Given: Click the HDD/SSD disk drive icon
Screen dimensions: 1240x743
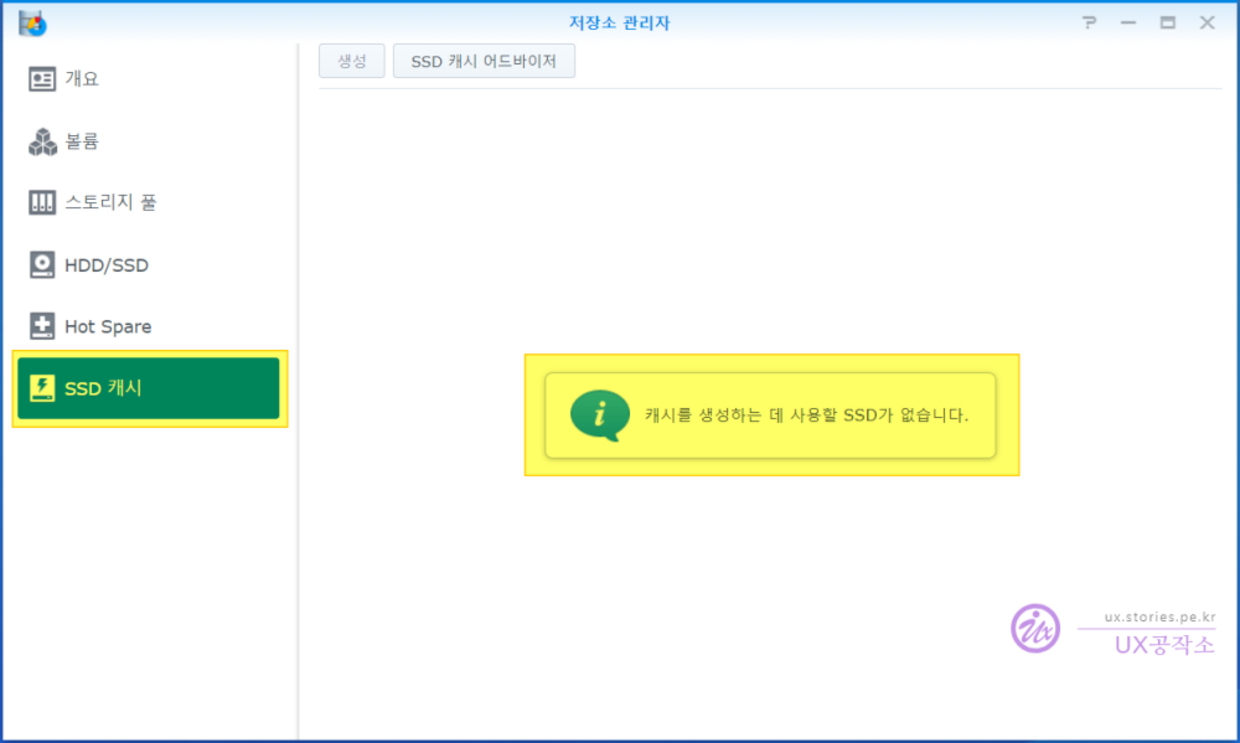Looking at the screenshot, I should point(42,265).
